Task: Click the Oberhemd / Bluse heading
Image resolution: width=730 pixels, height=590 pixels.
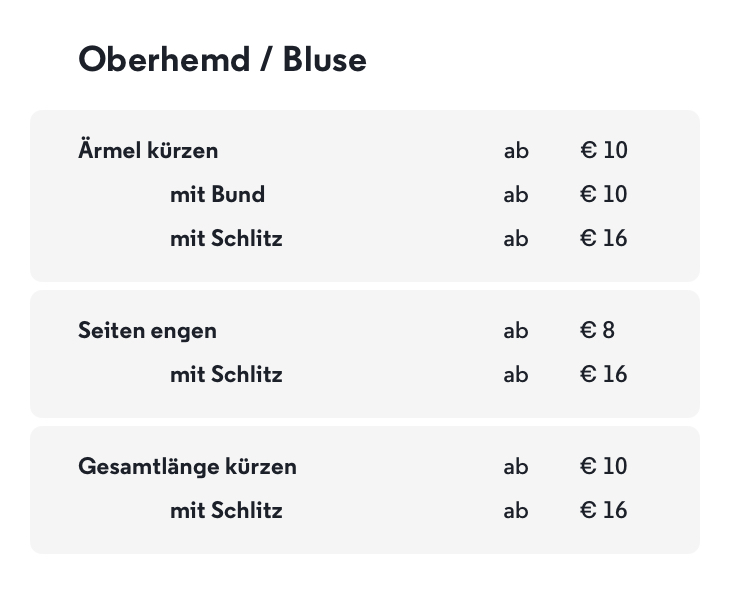Action: pyautogui.click(x=222, y=60)
